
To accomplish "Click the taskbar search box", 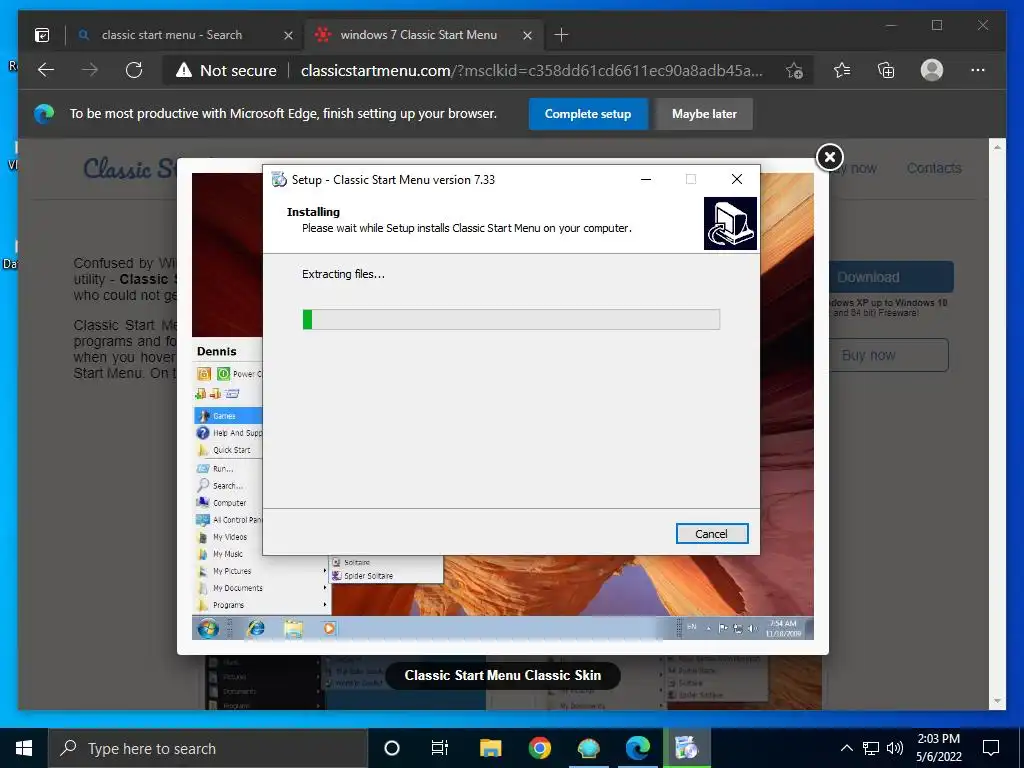I will click(x=208, y=748).
